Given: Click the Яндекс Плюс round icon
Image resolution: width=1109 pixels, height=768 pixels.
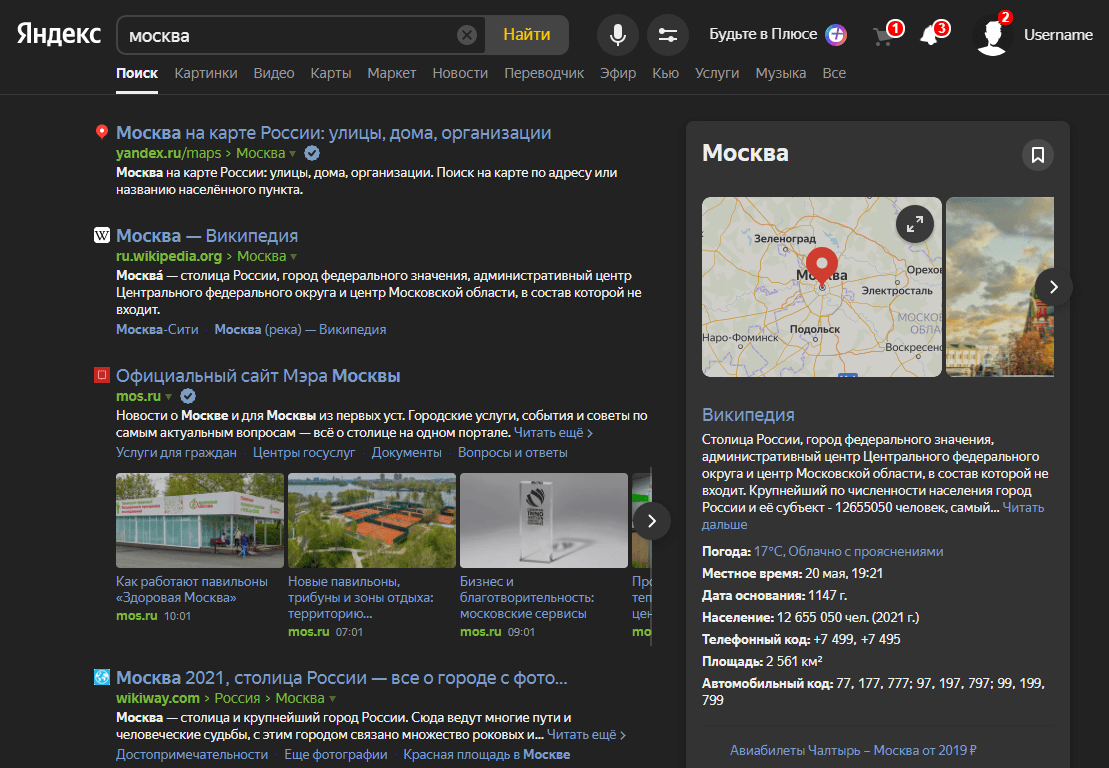Looking at the screenshot, I should coord(836,35).
